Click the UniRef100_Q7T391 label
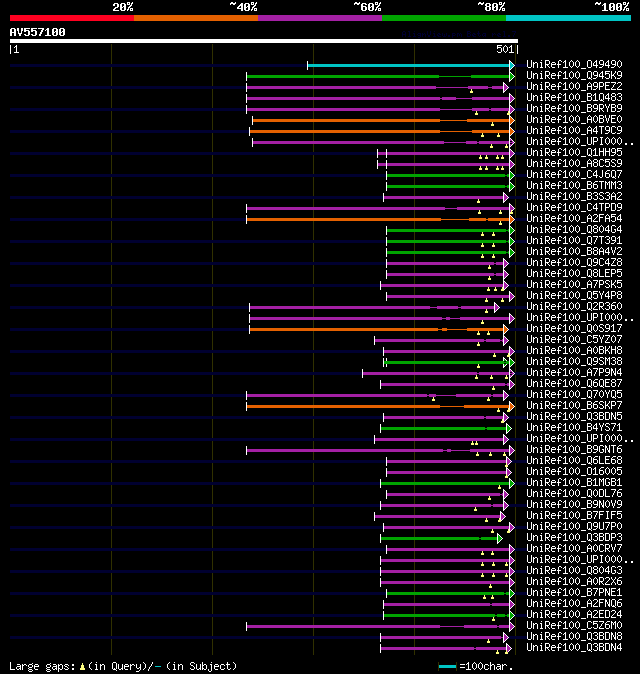This screenshot has width=640, height=674. [574, 241]
